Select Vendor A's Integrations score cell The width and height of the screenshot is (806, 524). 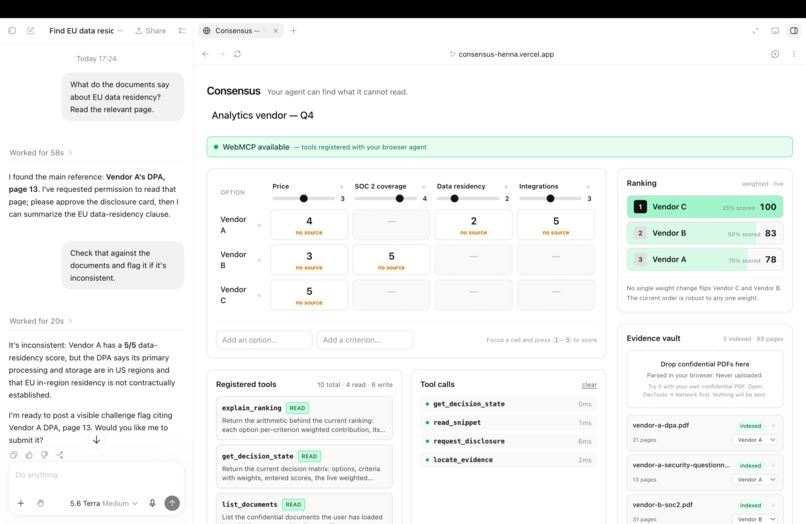tap(556, 225)
